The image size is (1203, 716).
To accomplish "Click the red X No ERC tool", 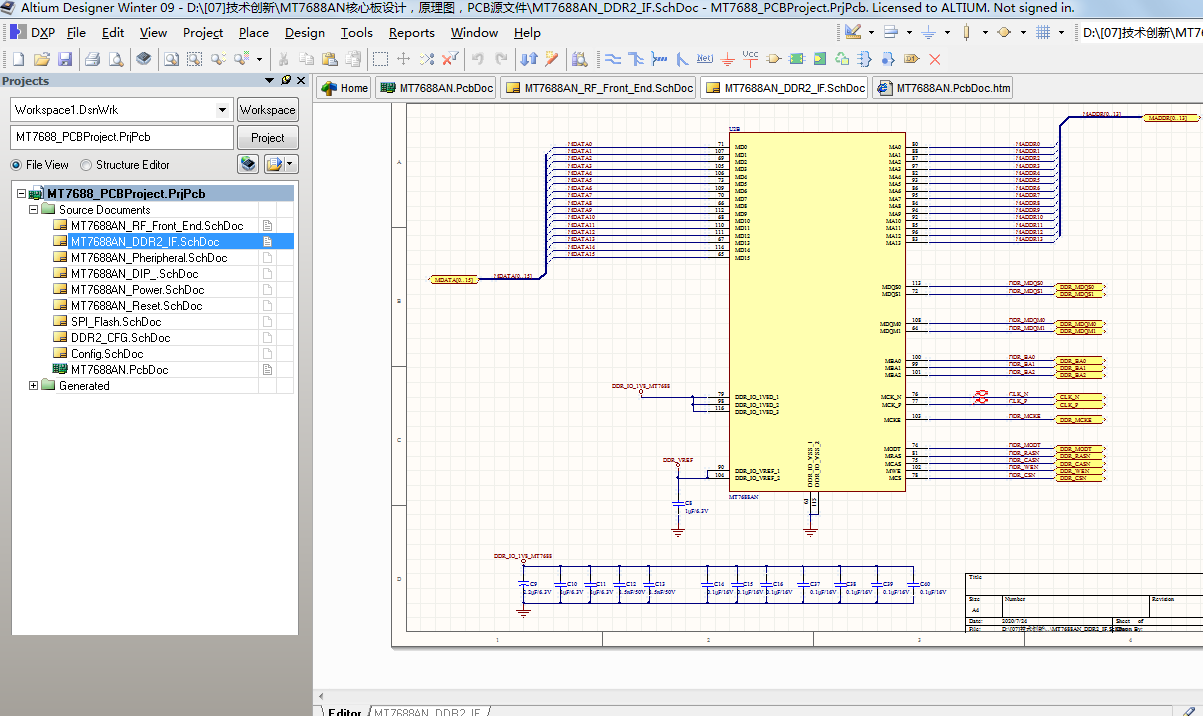I will (935, 59).
